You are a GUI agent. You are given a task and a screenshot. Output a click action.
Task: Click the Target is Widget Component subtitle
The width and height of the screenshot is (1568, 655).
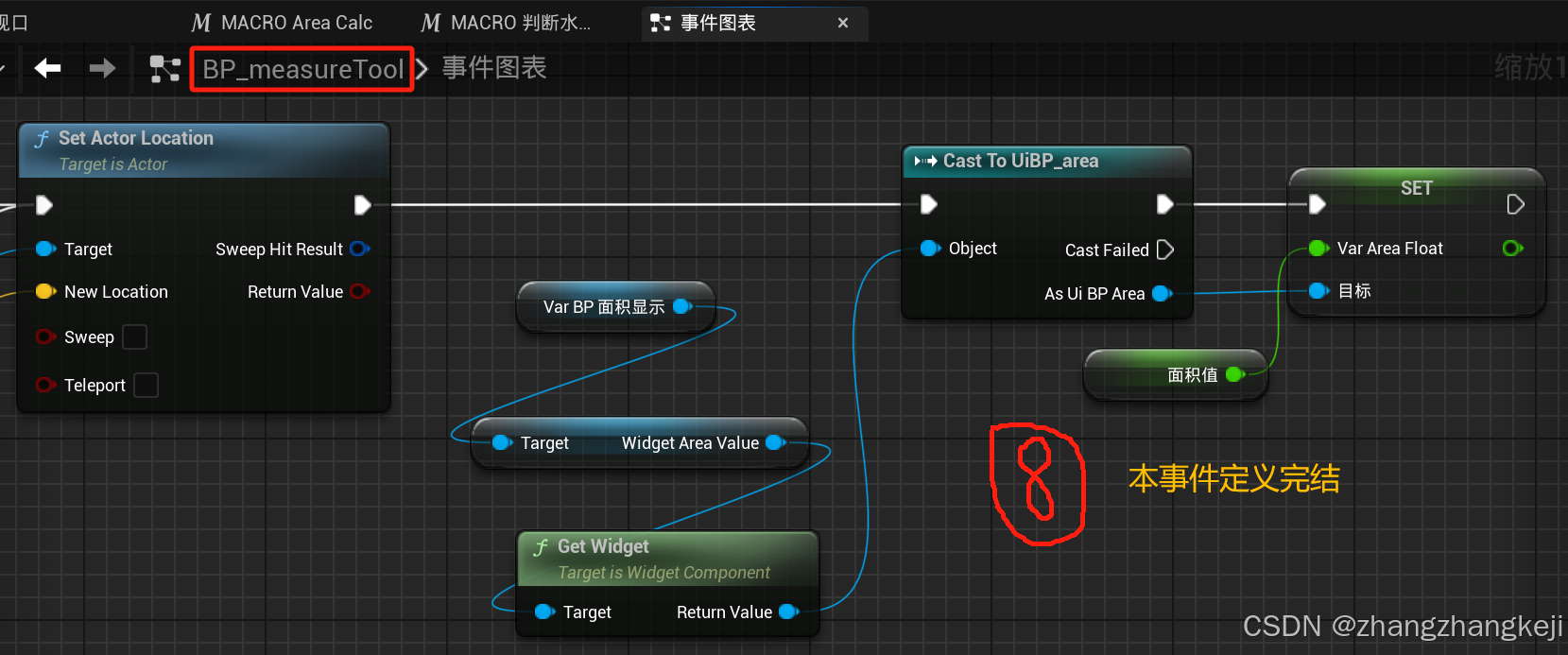[x=663, y=573]
